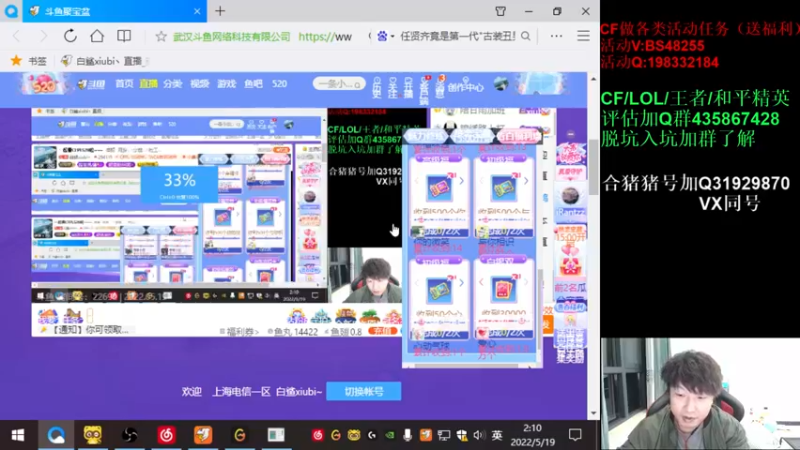This screenshot has height=450, width=800.
Task: Open the yellow owl app in taskbar
Action: click(92, 435)
